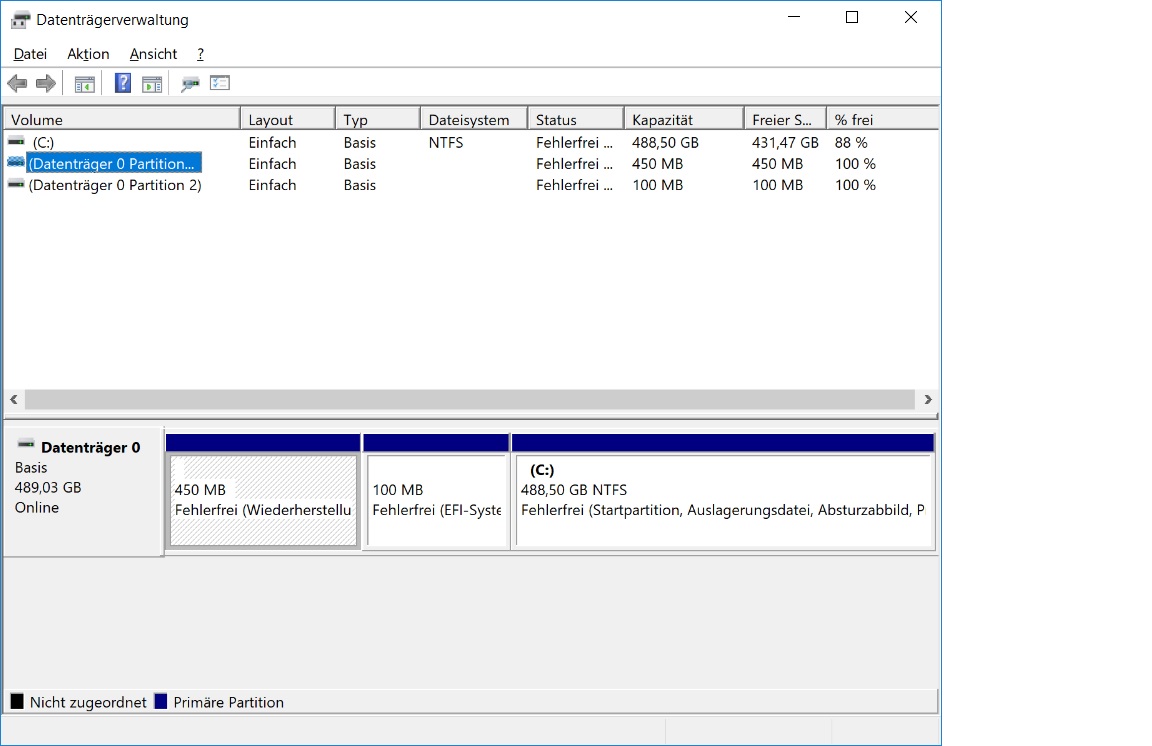The width and height of the screenshot is (1152, 746).
Task: Click the 431,47 GB free space cell
Action: 785,143
